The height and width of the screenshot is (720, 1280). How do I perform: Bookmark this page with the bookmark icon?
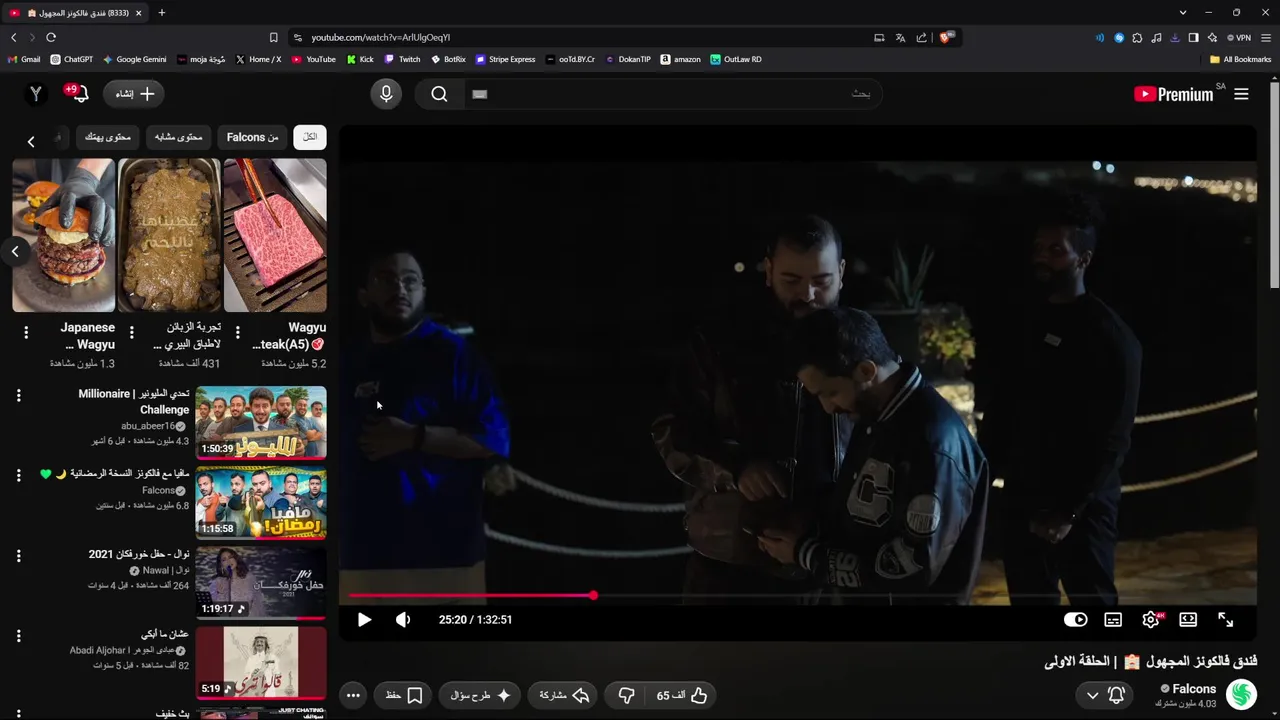tap(273, 37)
